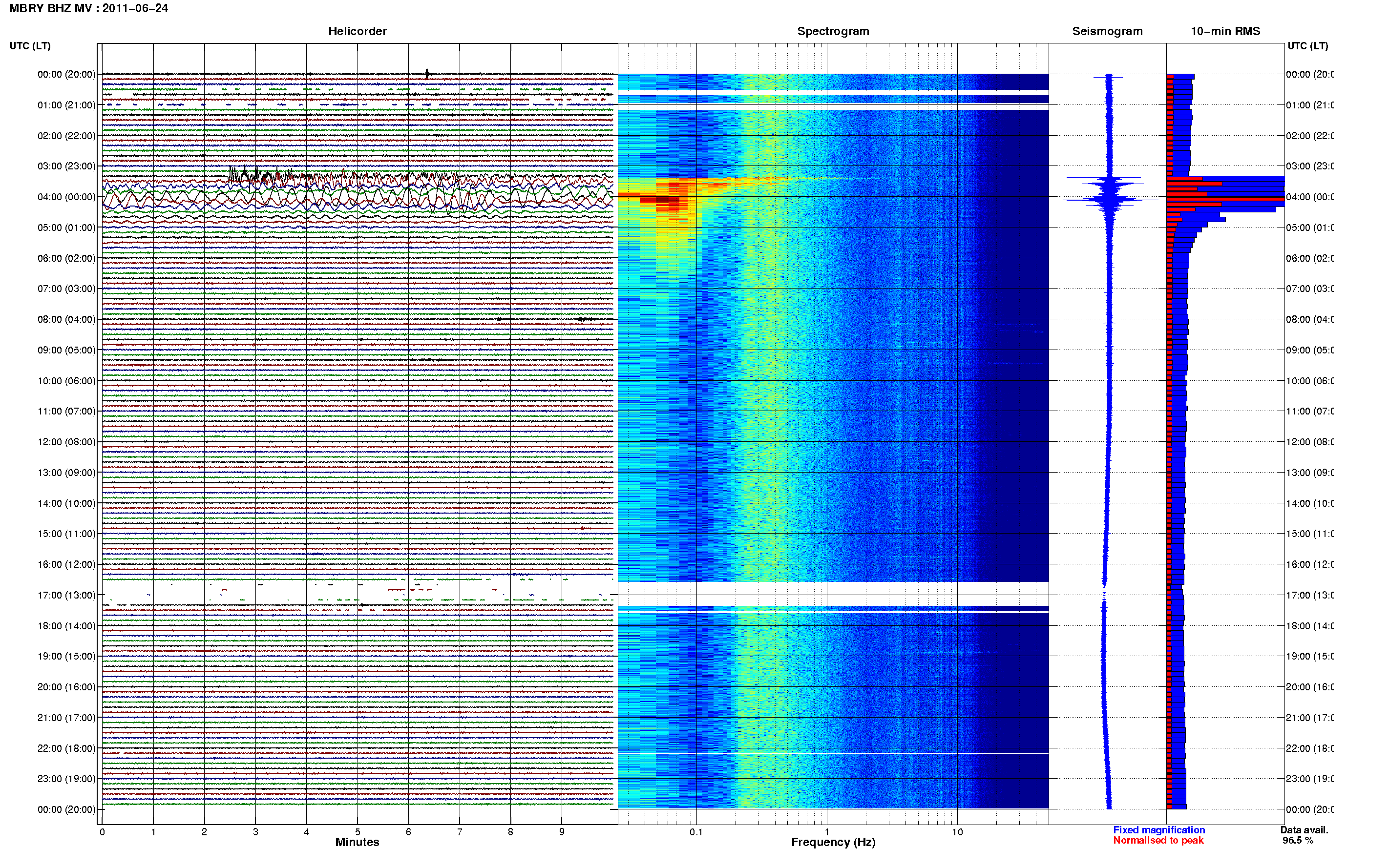
Task: Click the '12:00 (08:00)' left time label
Action: (x=66, y=441)
